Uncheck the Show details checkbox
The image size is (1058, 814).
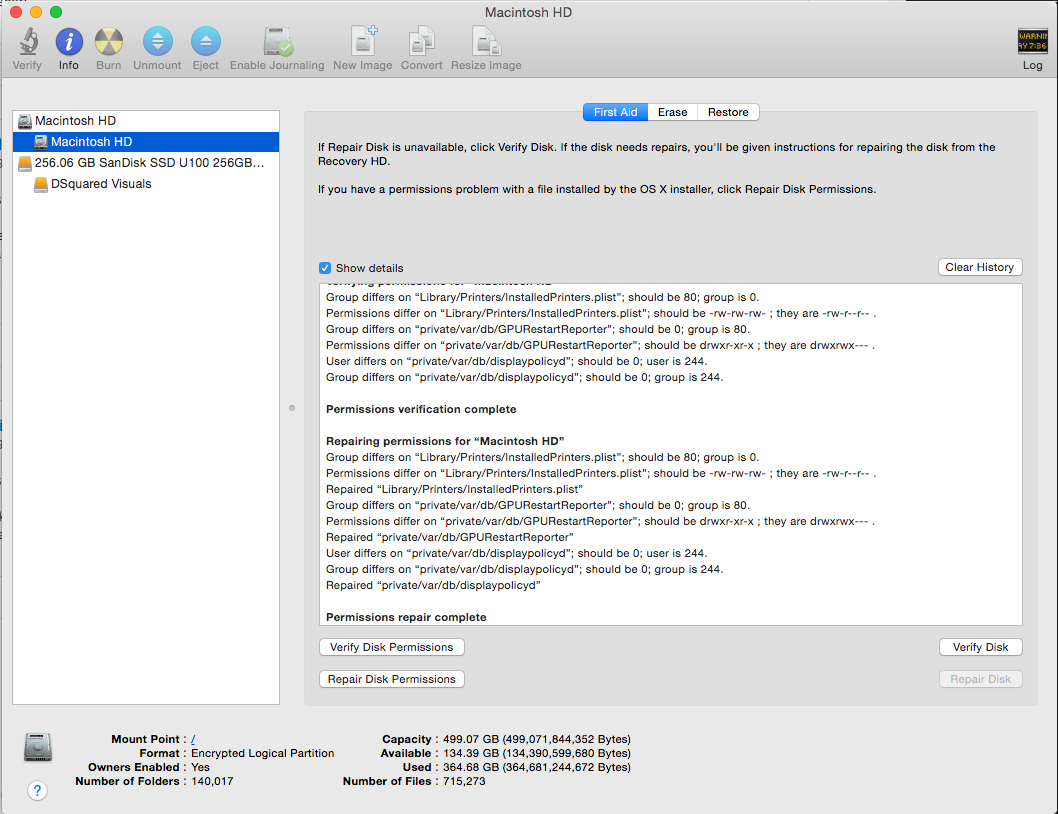click(325, 268)
